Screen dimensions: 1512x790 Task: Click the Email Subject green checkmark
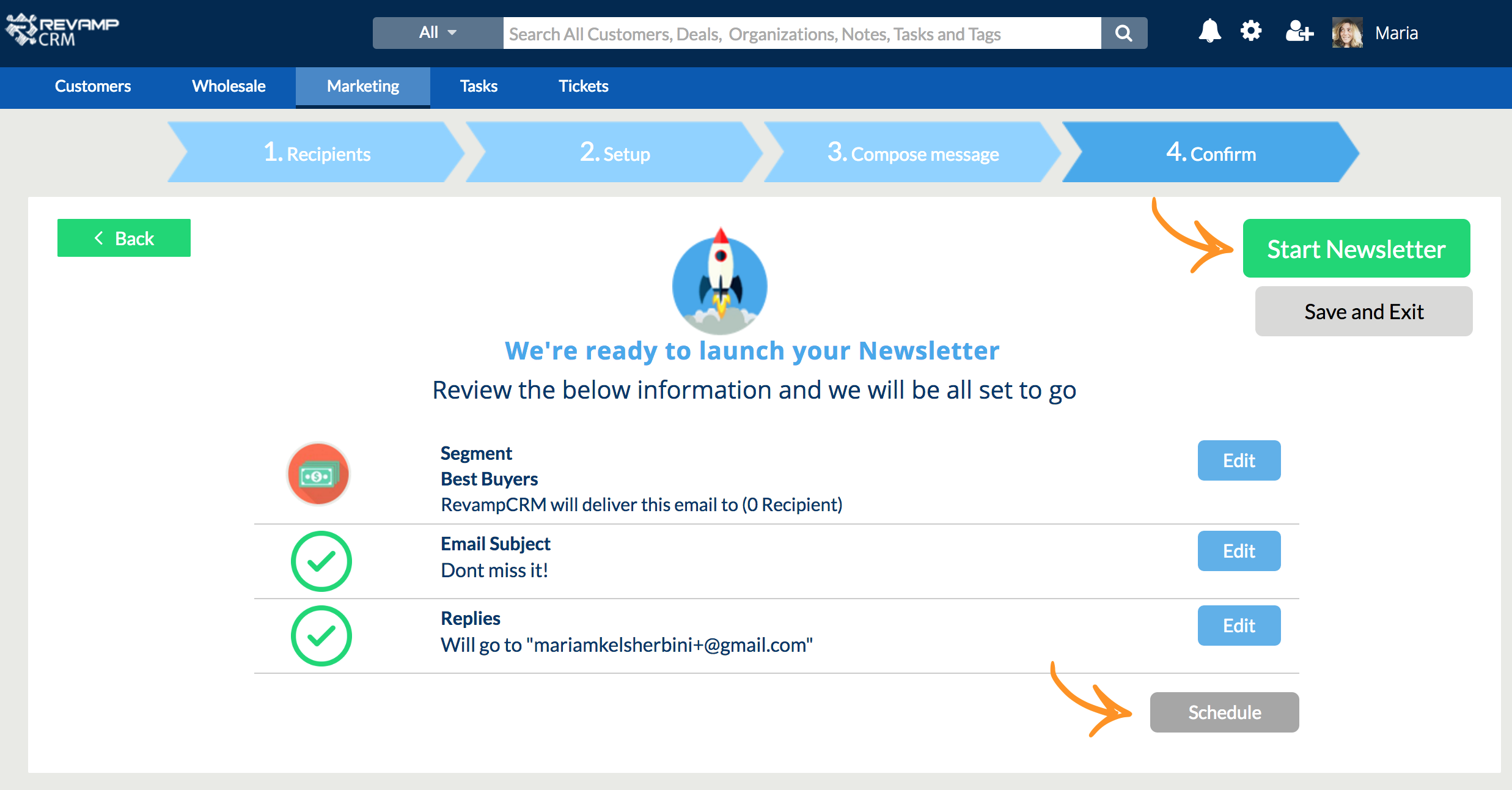click(x=321, y=561)
